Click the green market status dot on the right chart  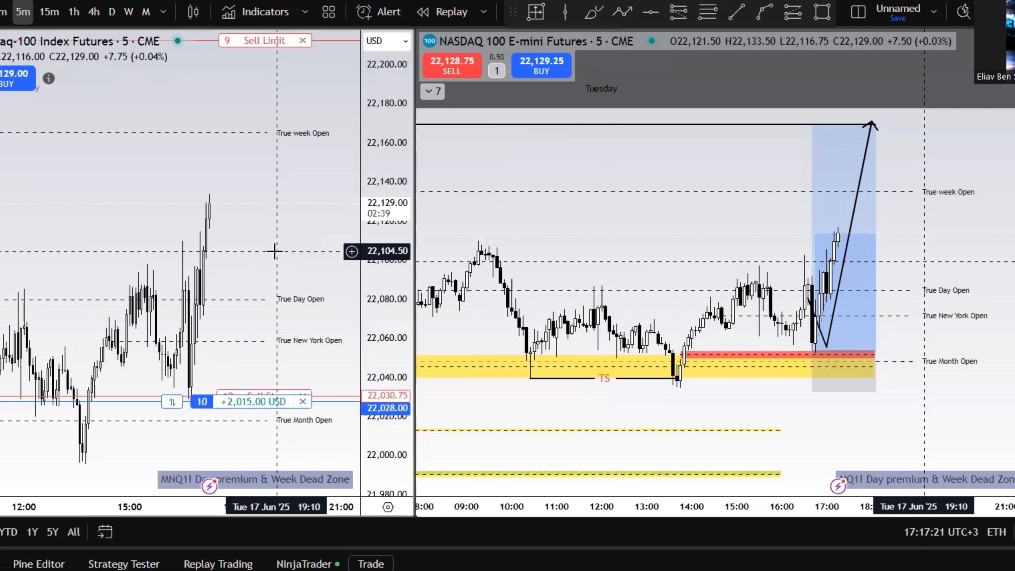click(x=652, y=41)
